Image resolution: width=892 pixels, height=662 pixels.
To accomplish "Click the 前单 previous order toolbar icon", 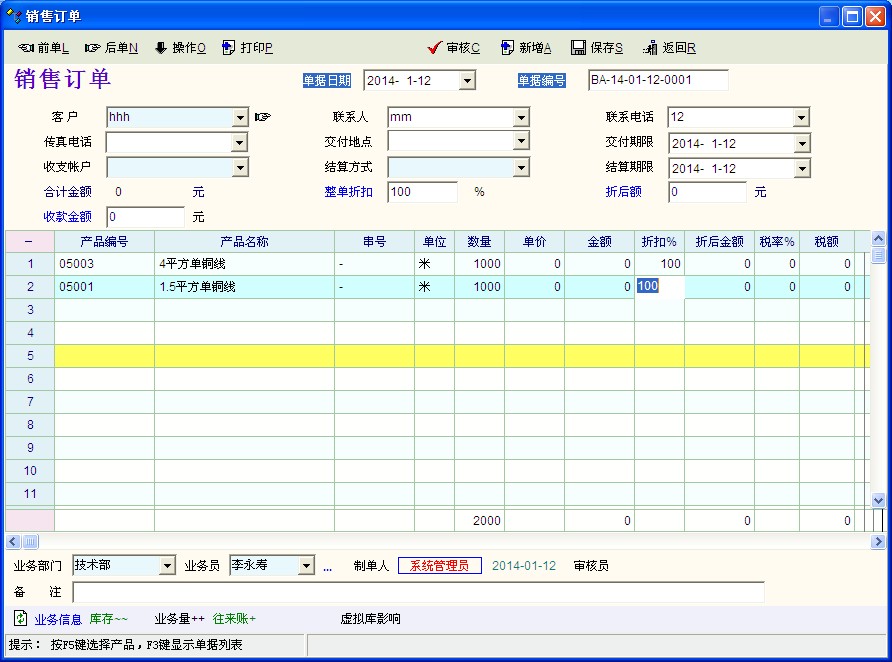I will coord(27,48).
